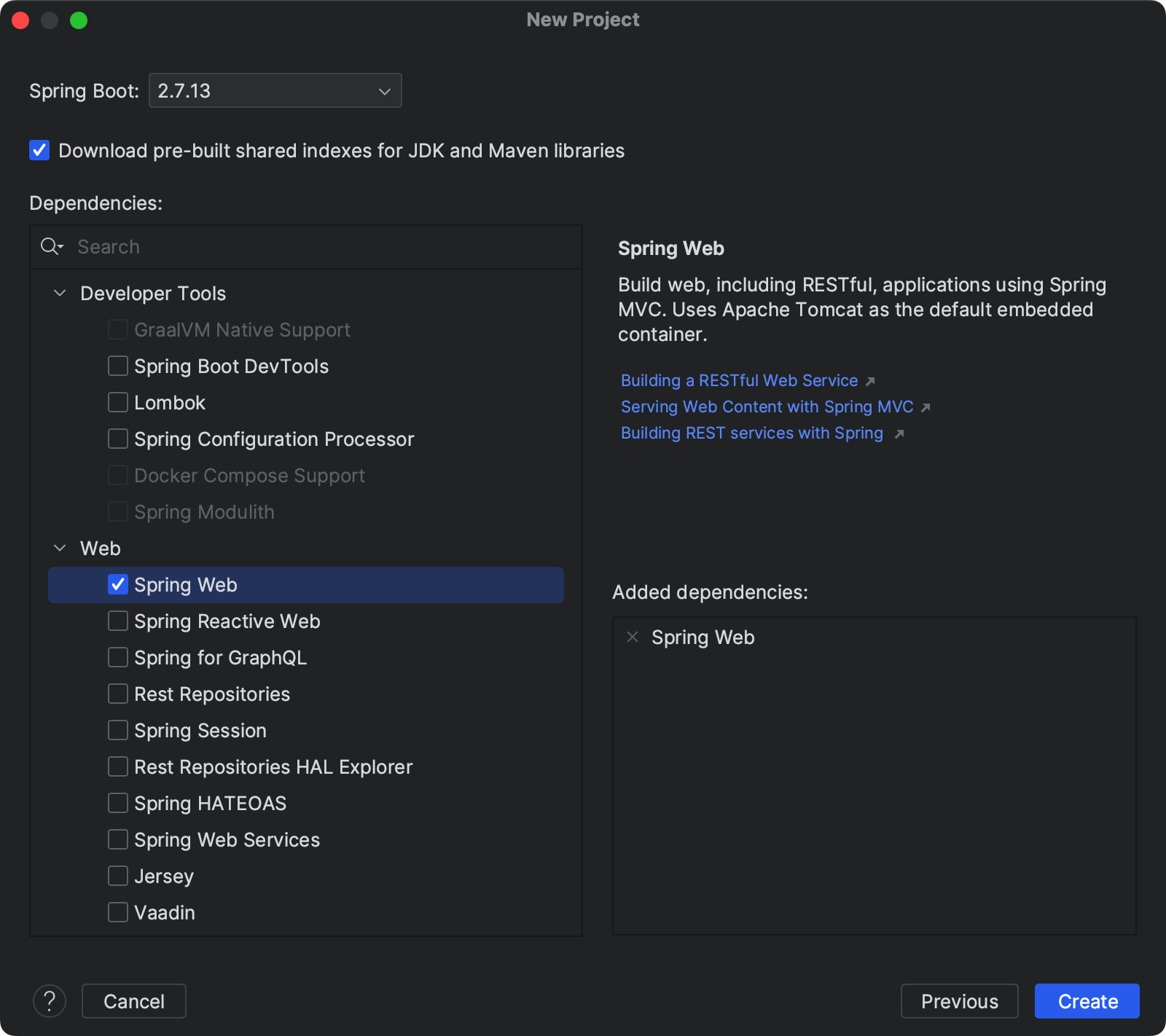Tick Spring Configuration Processor checkbox
This screenshot has width=1166, height=1036.
118,439
